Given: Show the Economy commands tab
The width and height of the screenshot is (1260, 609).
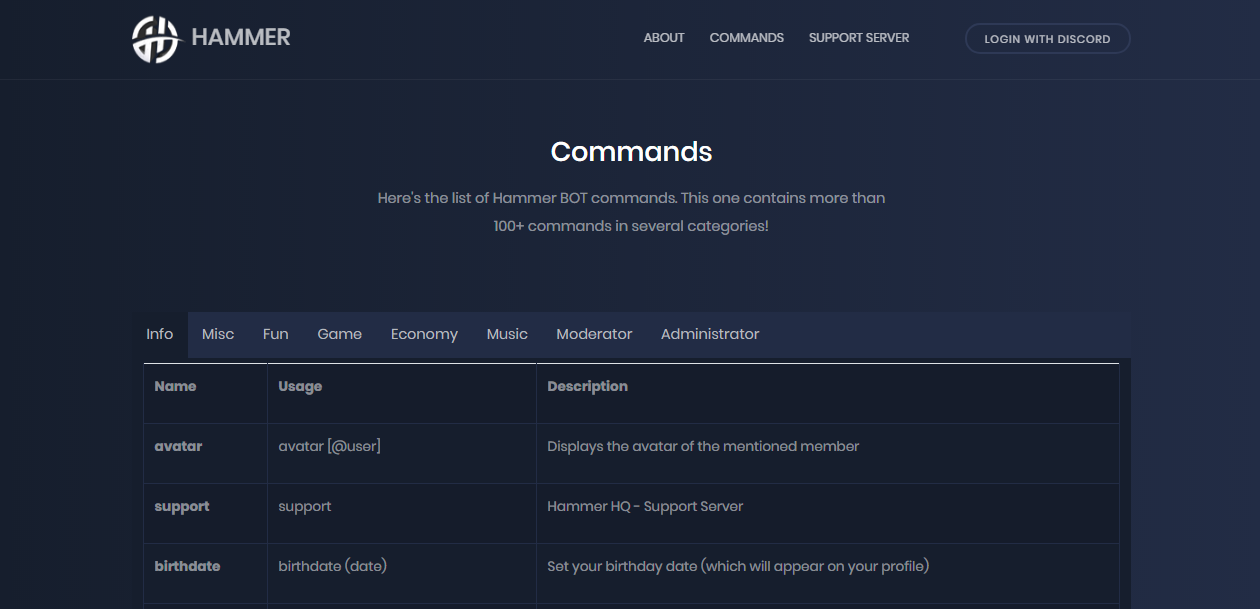Looking at the screenshot, I should pyautogui.click(x=424, y=334).
